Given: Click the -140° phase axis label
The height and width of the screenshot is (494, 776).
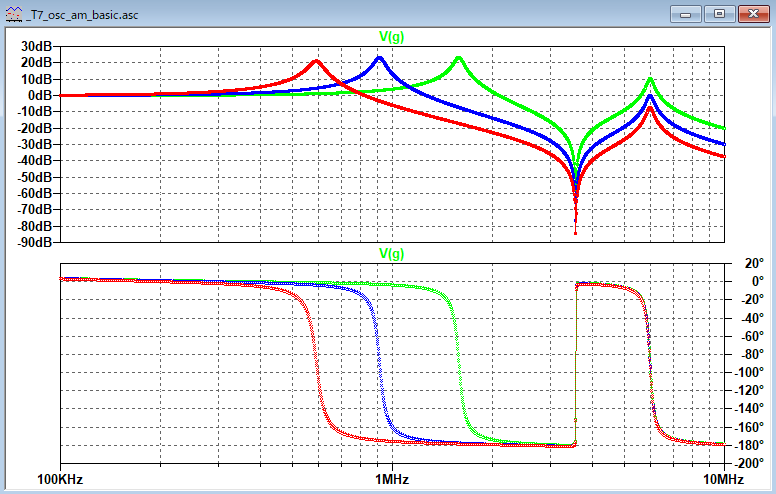Looking at the screenshot, I should (x=749, y=408).
